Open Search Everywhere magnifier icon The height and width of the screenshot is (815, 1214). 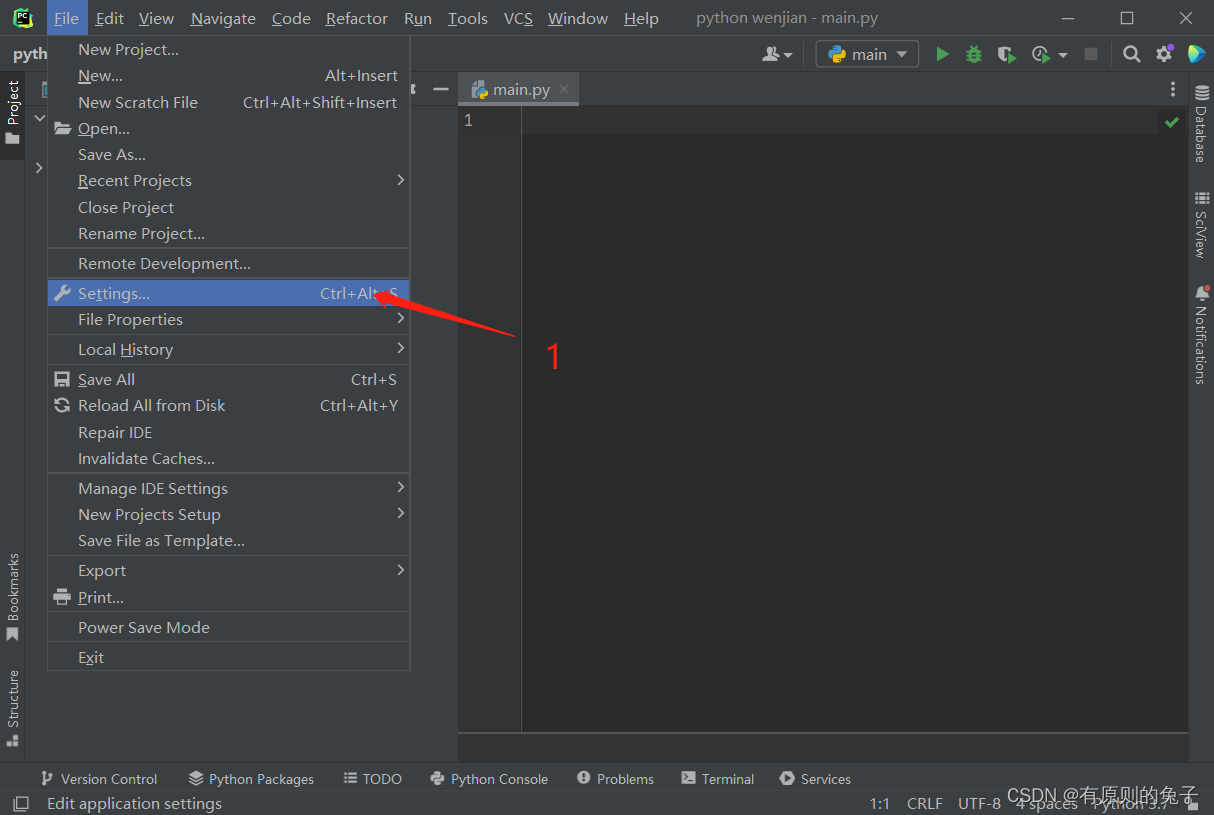tap(1131, 54)
